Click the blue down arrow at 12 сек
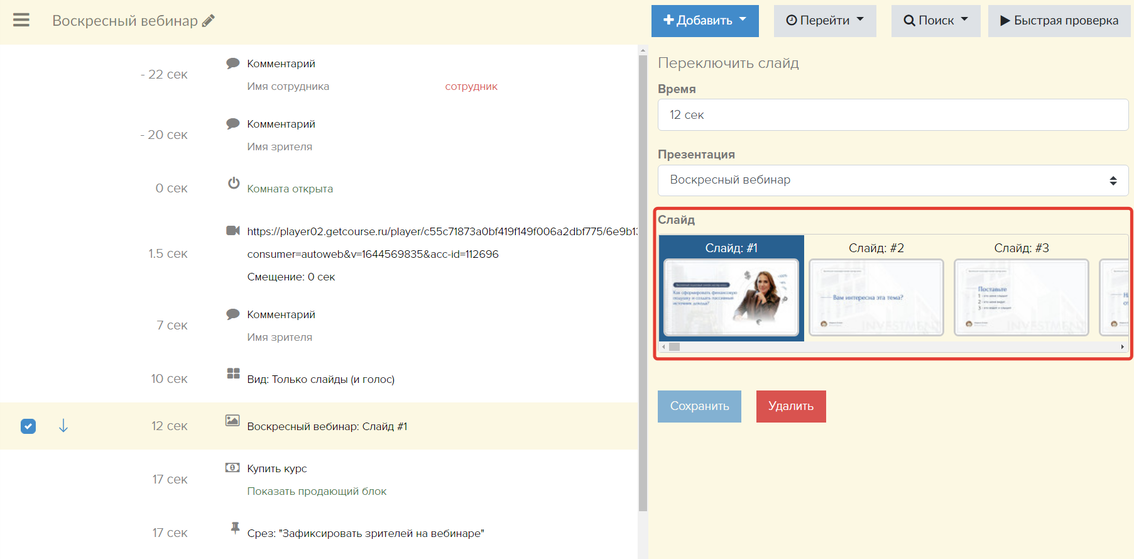 (x=63, y=426)
